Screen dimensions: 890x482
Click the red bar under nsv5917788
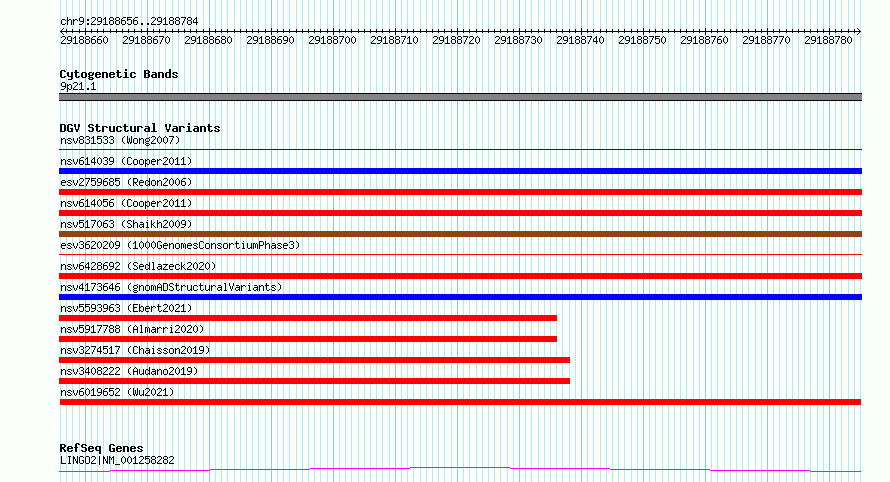coord(308,339)
